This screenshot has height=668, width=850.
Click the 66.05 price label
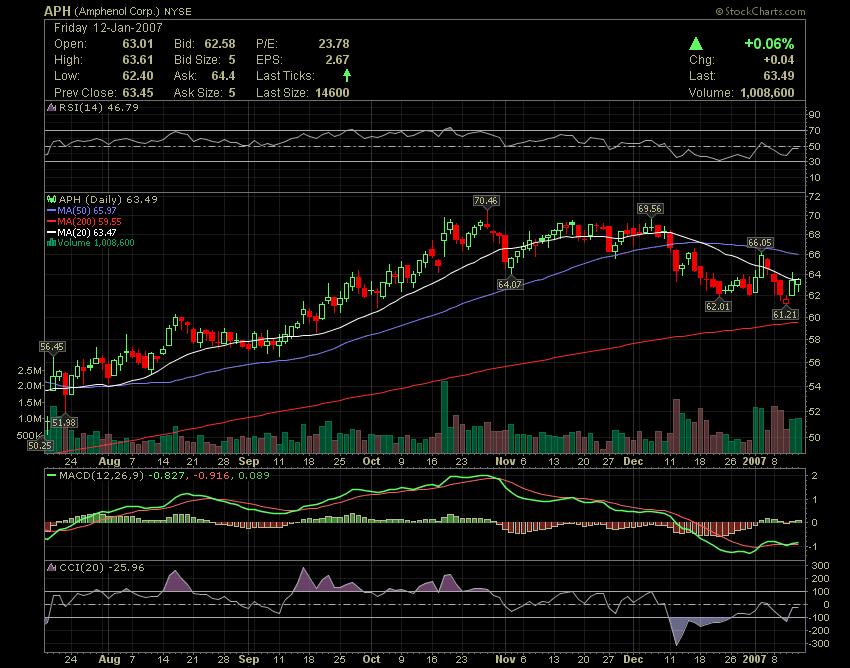(759, 243)
